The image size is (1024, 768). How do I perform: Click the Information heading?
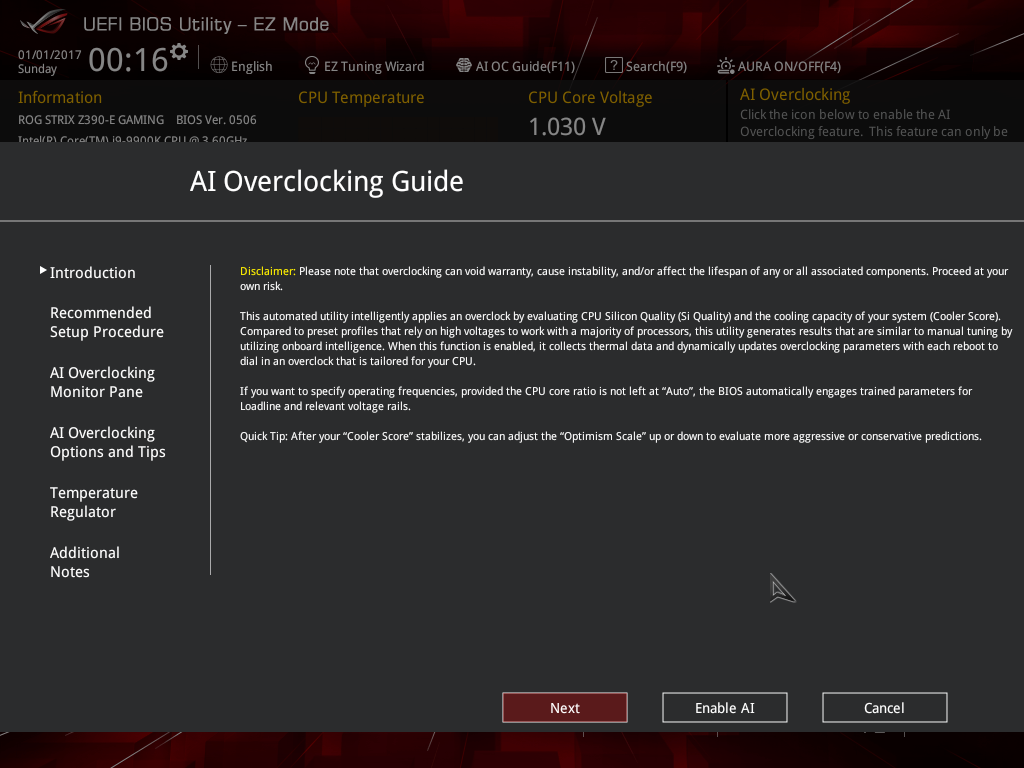coord(60,97)
